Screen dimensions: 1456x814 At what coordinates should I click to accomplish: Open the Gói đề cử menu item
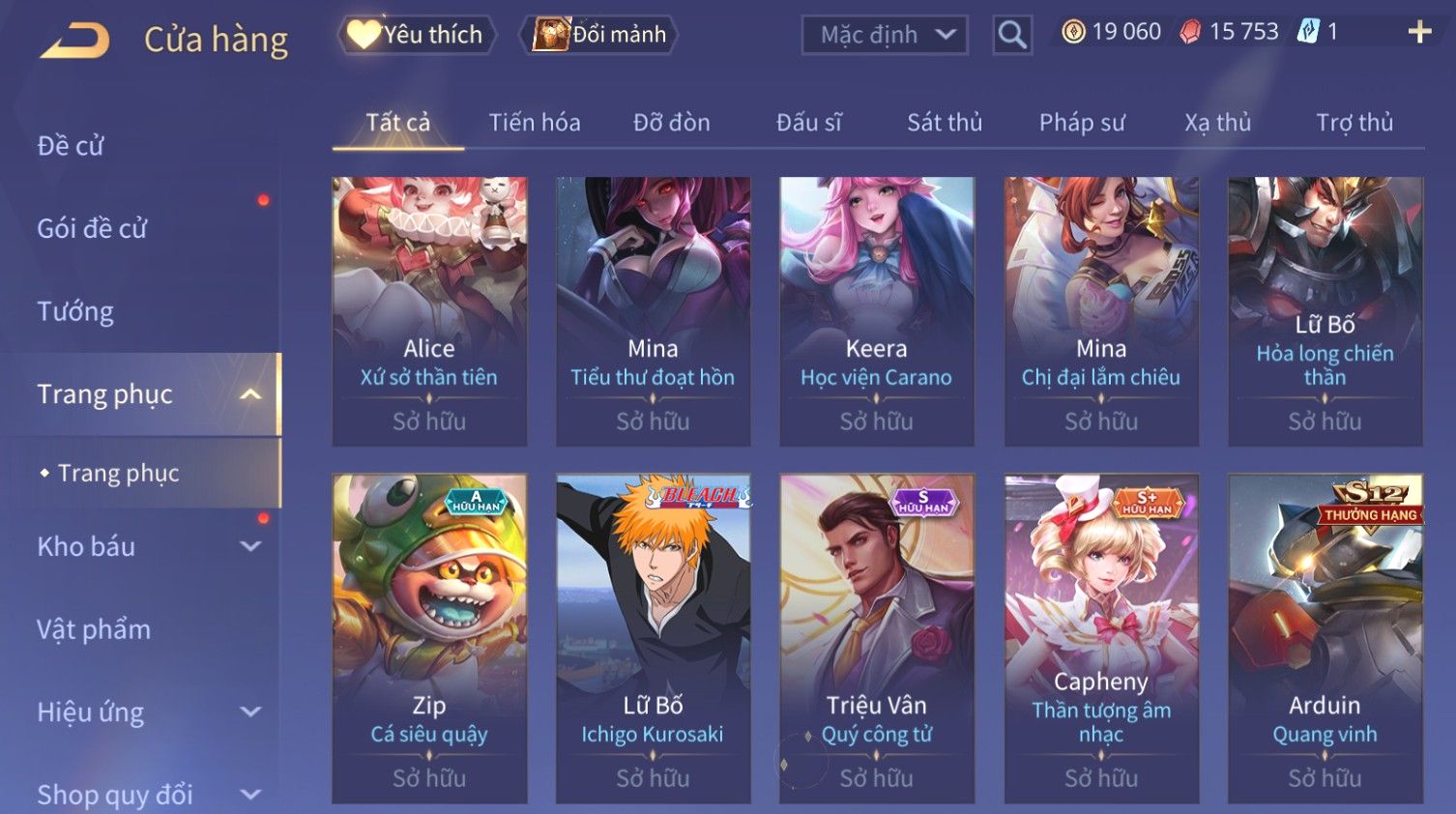point(92,229)
